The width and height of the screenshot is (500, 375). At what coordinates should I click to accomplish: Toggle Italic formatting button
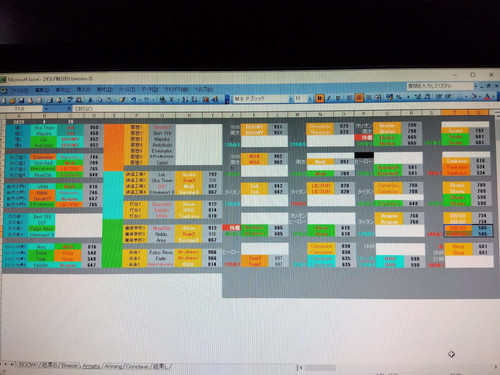point(329,98)
